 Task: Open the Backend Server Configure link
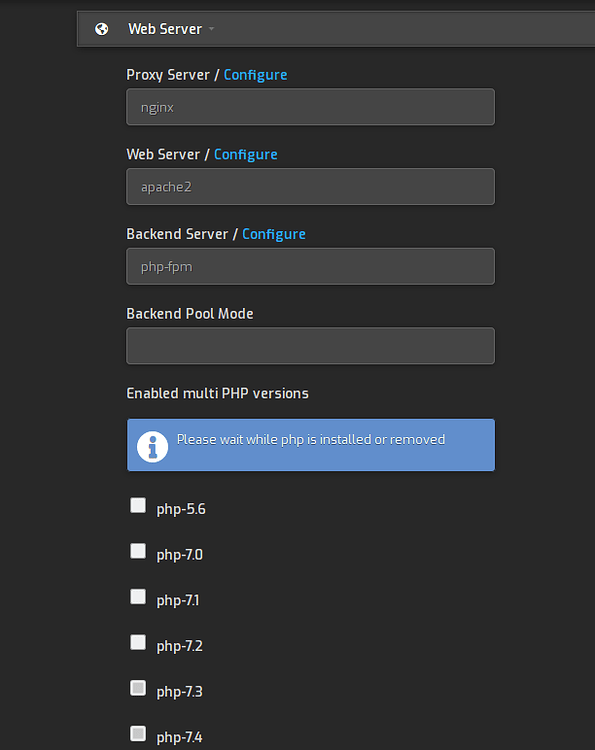coord(274,234)
